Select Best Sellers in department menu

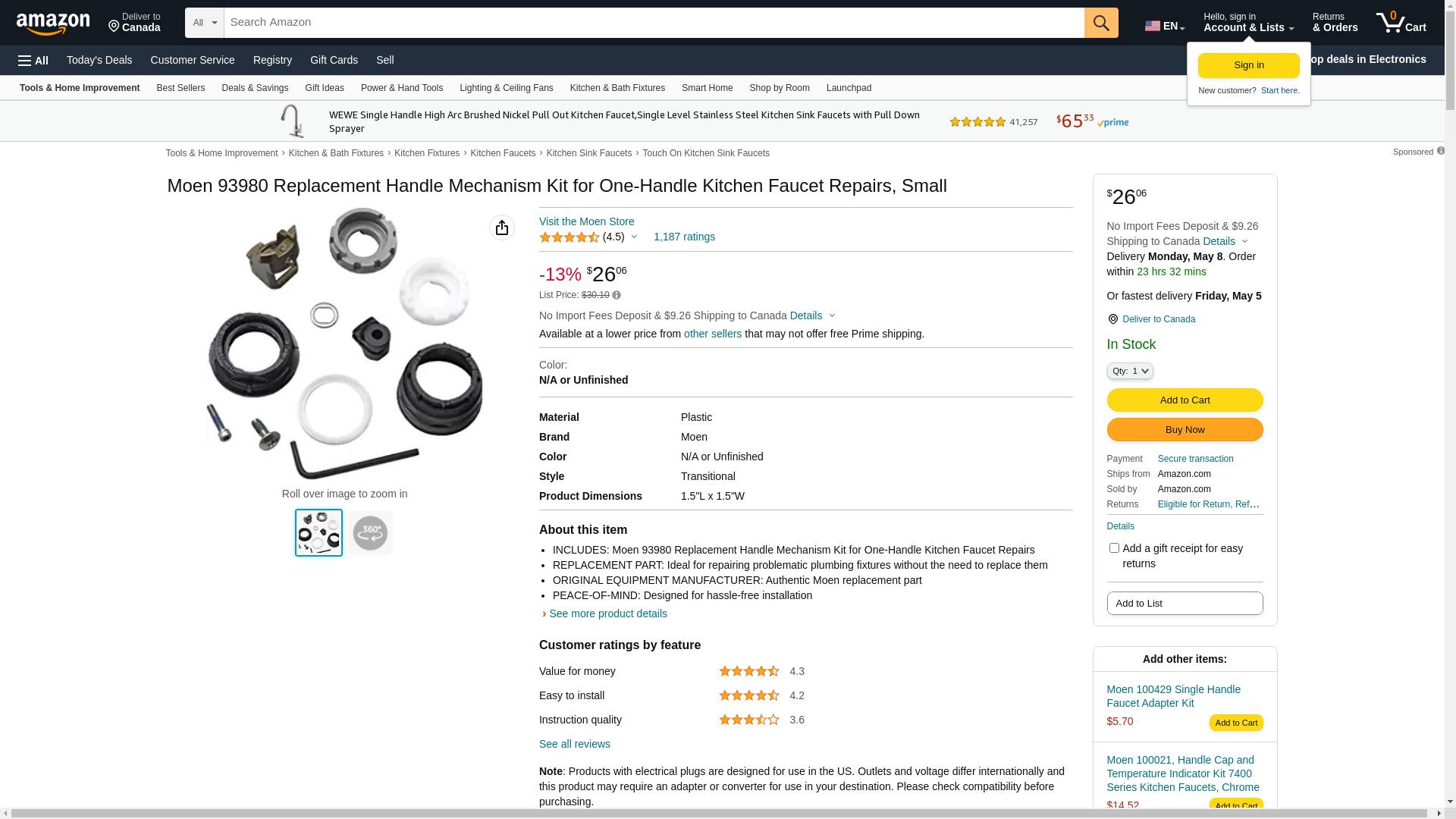[x=180, y=88]
